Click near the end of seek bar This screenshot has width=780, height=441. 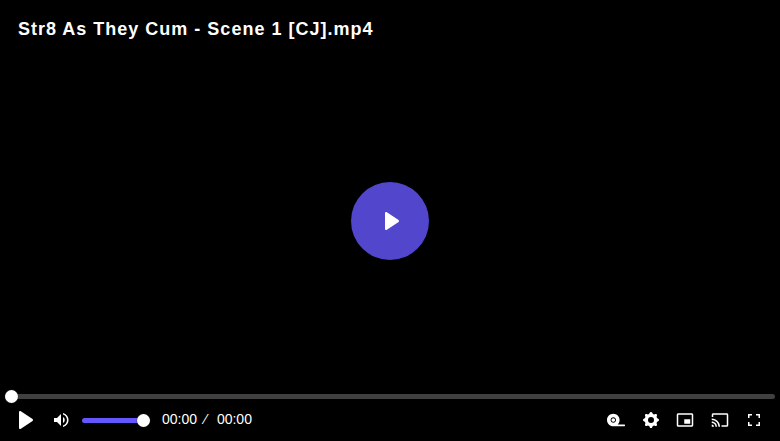(x=764, y=396)
